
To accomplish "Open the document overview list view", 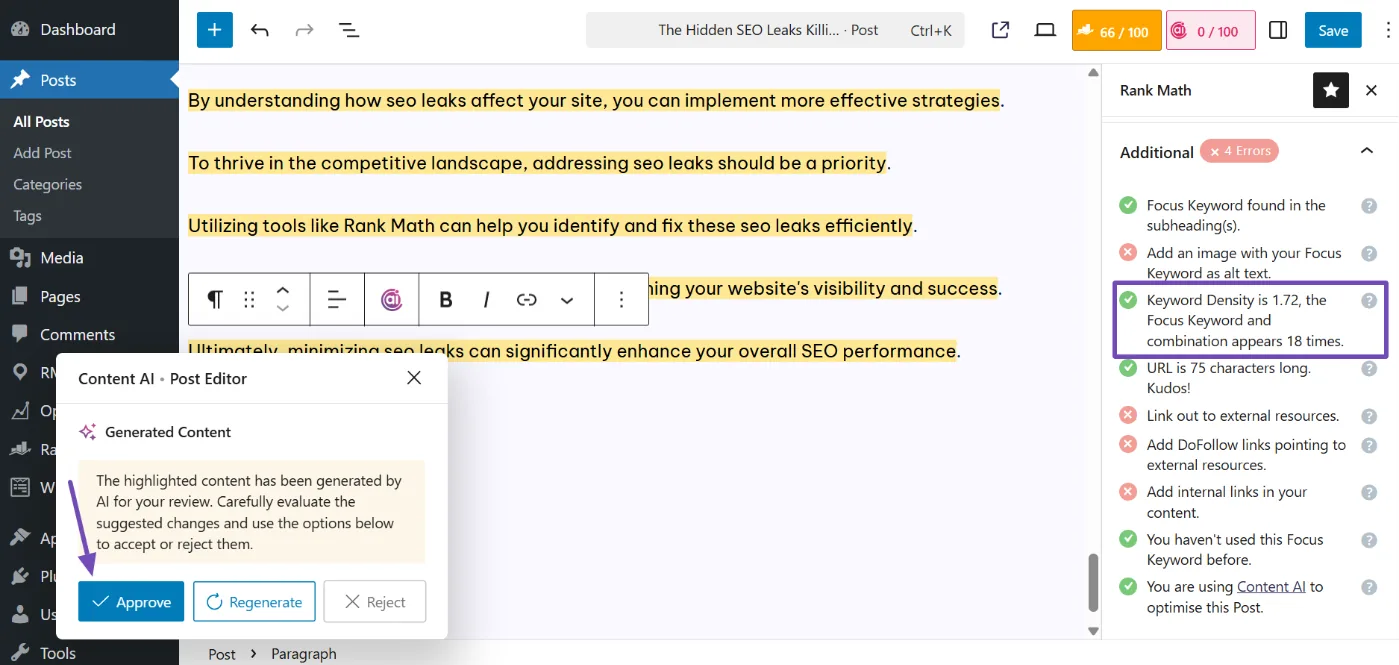I will click(348, 29).
